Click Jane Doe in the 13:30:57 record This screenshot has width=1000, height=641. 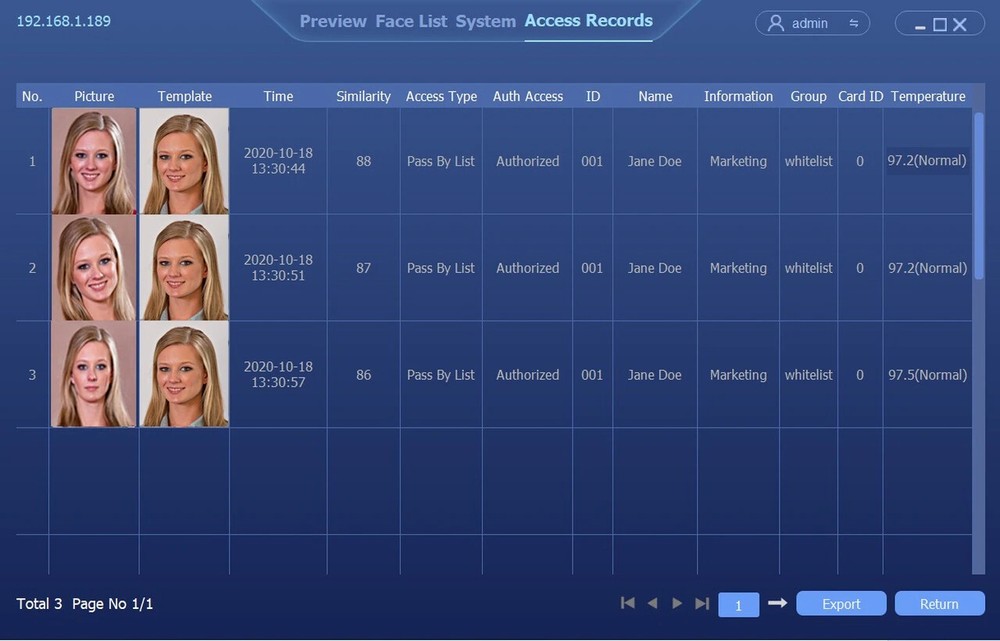pyautogui.click(x=654, y=375)
